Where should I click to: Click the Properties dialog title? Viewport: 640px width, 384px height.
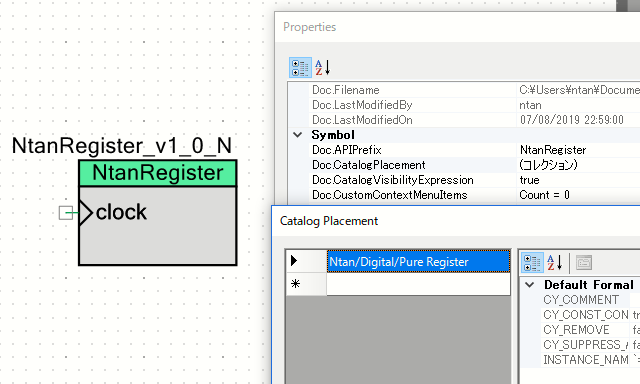(x=309, y=27)
